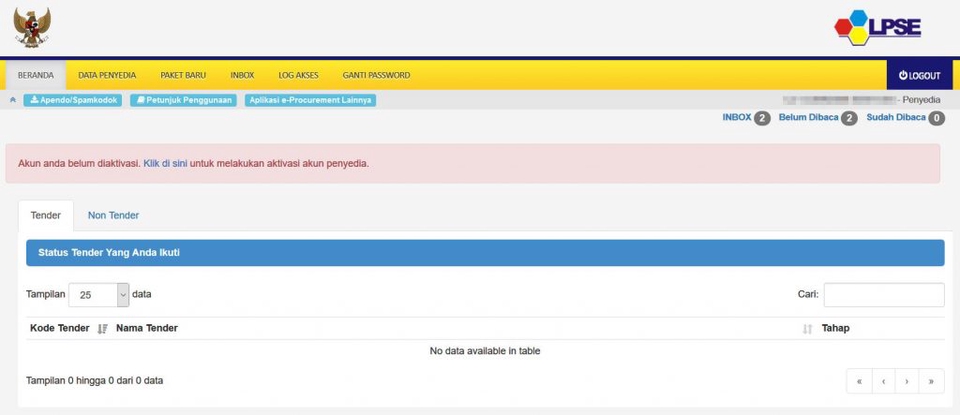Screen dimensions: 960x415
Task: Go to last page of table
Action: [931, 381]
